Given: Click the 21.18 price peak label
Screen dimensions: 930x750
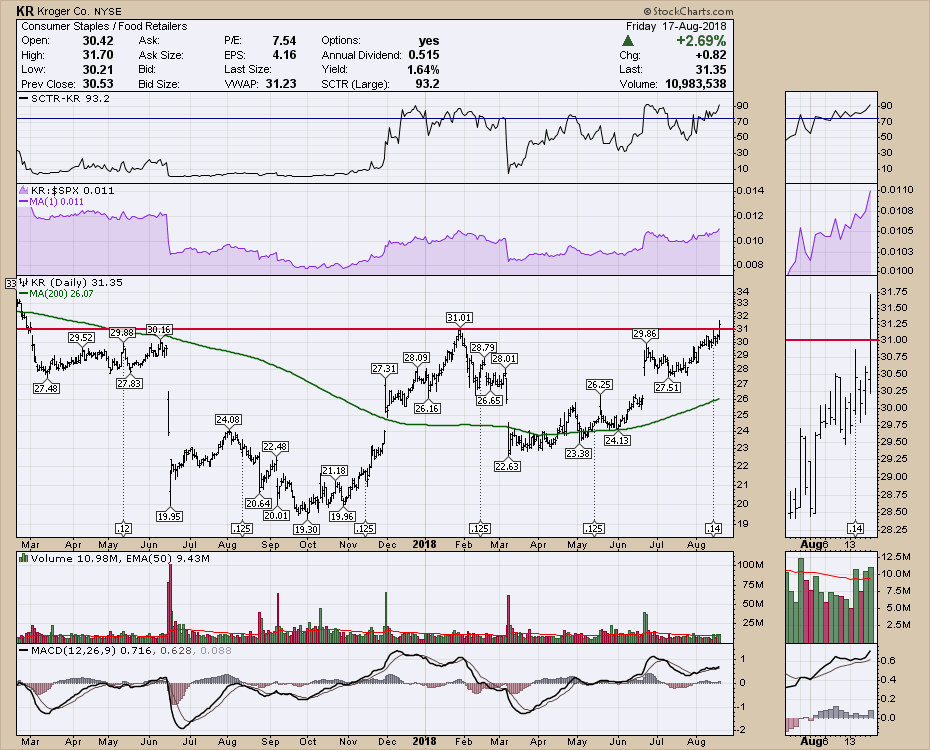Looking at the screenshot, I should pos(334,471).
